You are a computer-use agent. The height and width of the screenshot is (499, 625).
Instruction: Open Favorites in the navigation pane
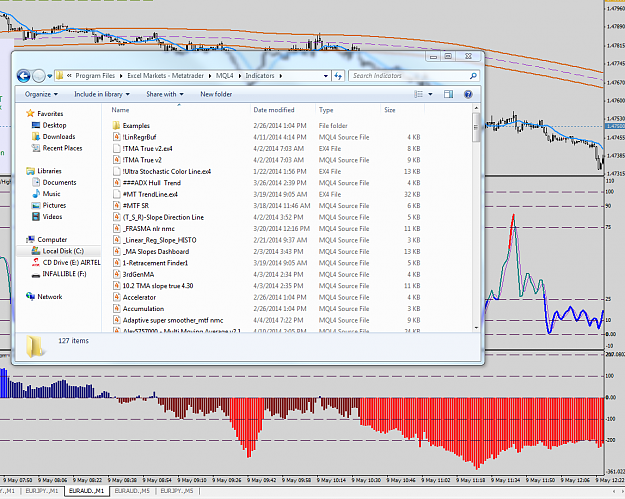point(50,114)
